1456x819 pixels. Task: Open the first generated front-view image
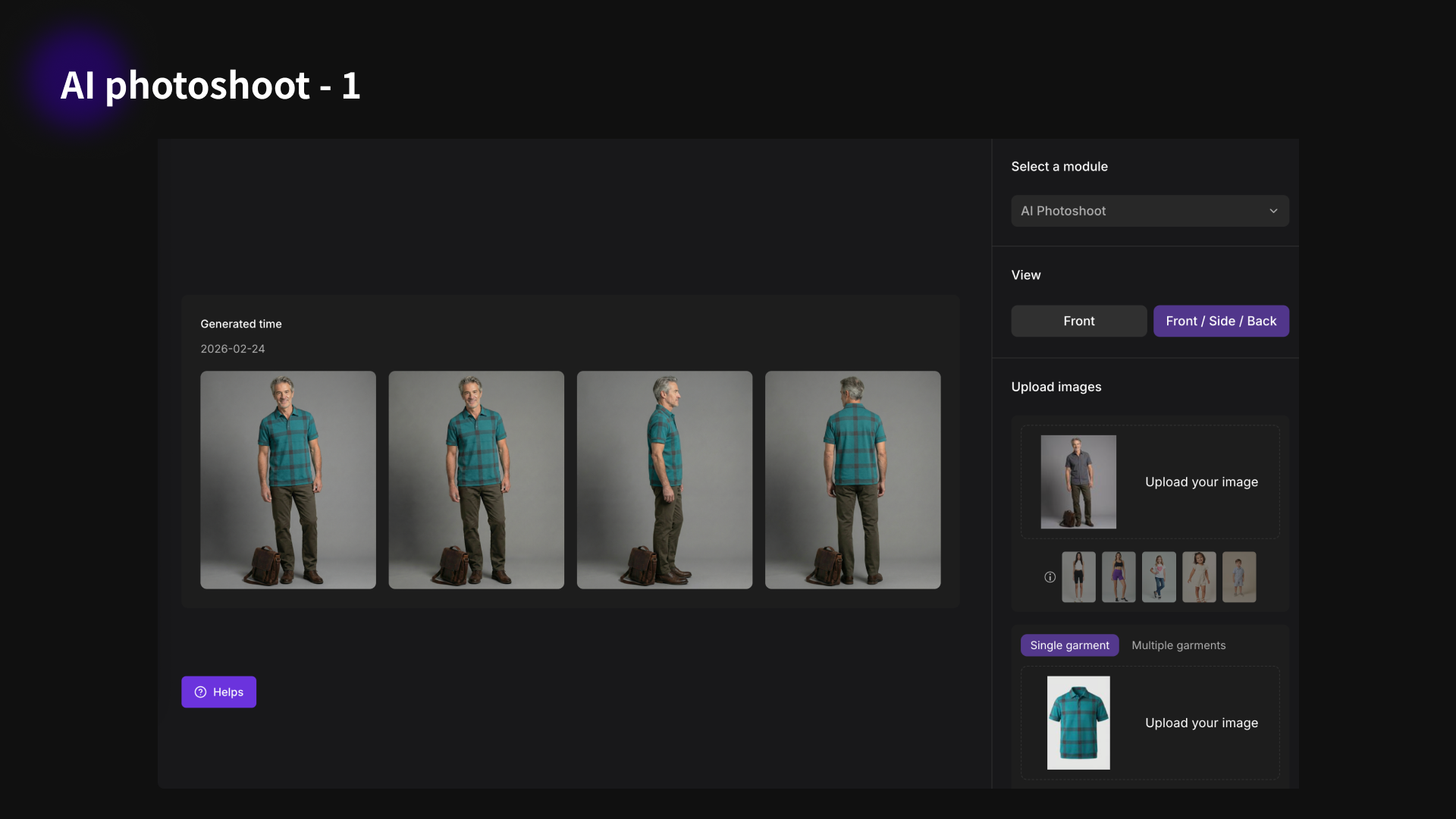pyautogui.click(x=288, y=479)
